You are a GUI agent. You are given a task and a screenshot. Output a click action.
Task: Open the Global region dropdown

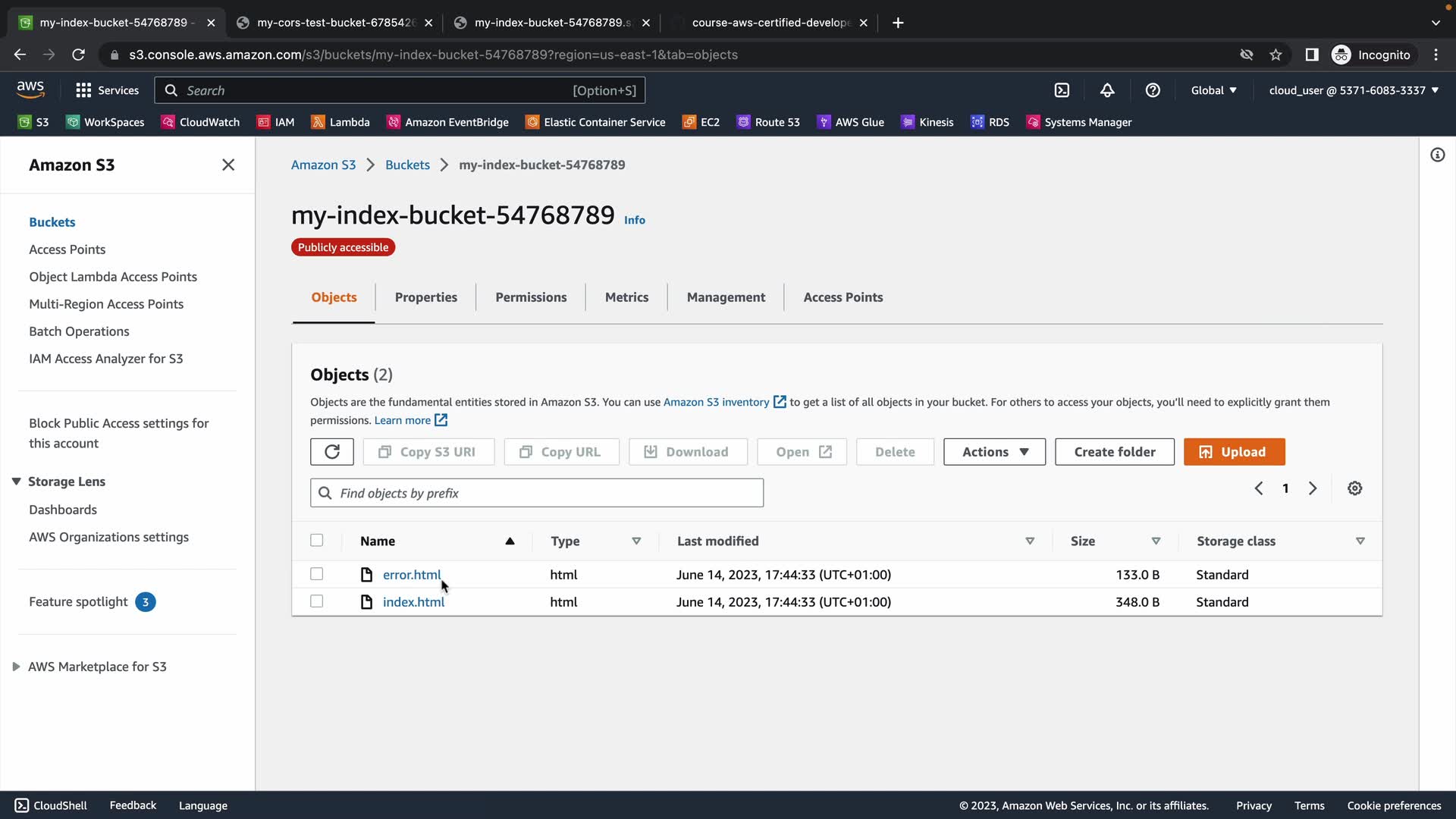[1213, 90]
